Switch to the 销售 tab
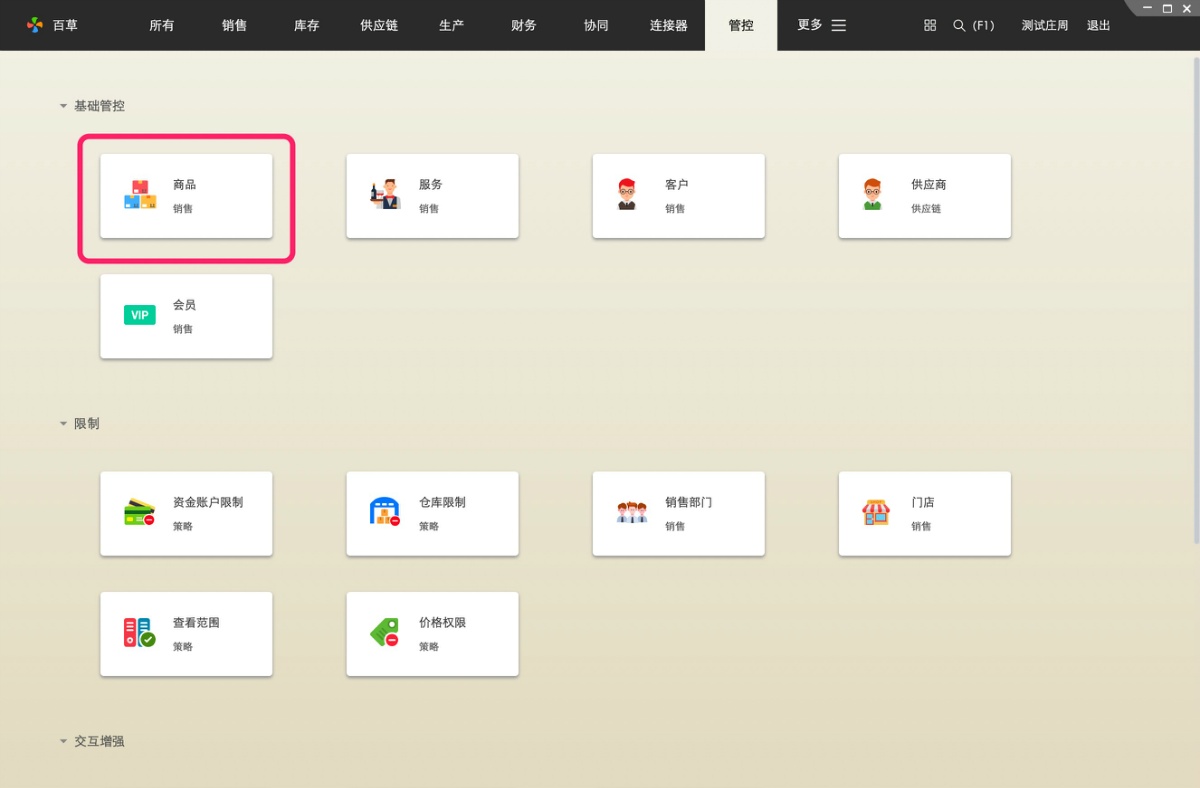 (234, 25)
